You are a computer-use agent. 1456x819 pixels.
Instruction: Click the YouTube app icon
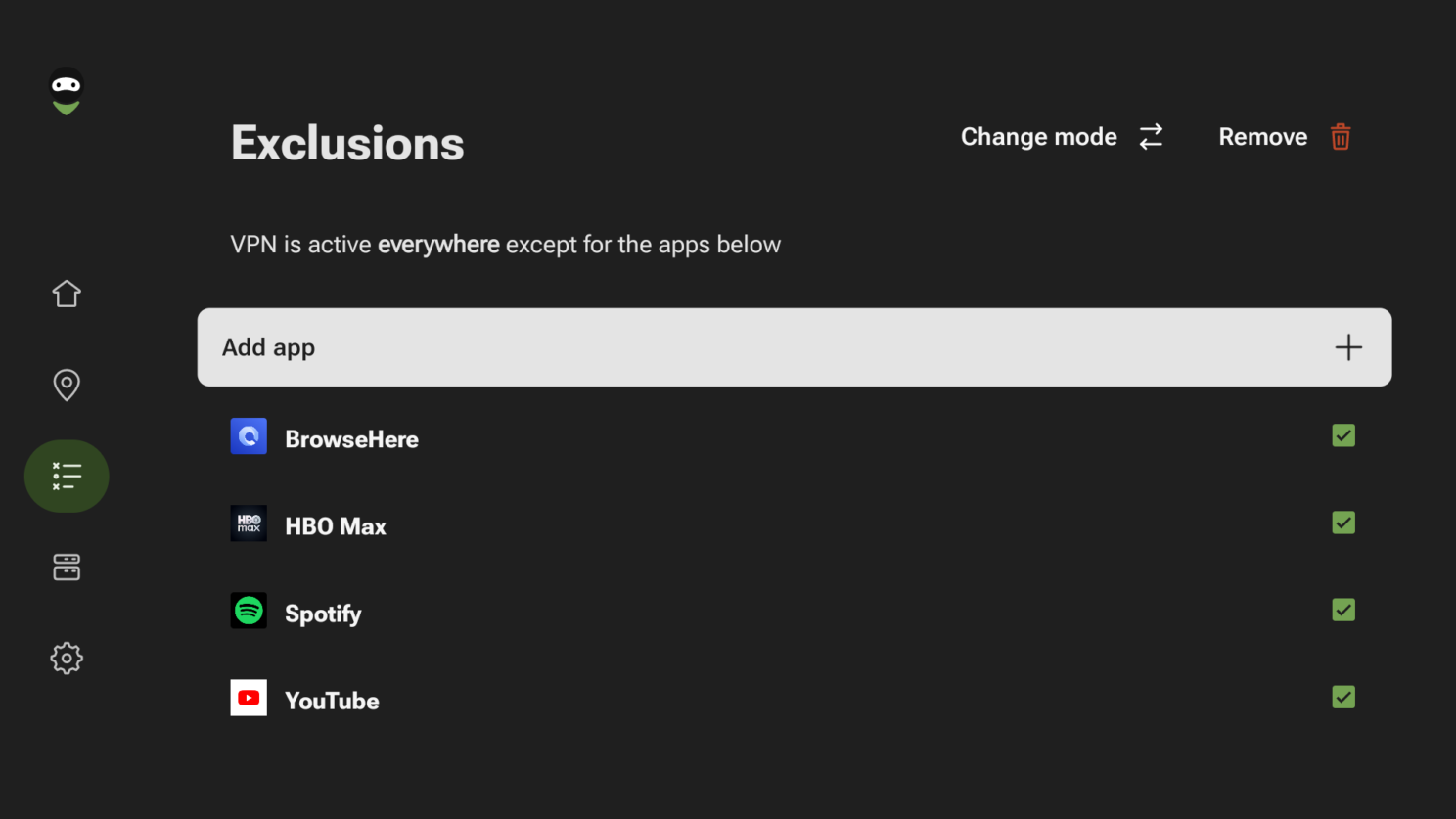[x=249, y=698]
